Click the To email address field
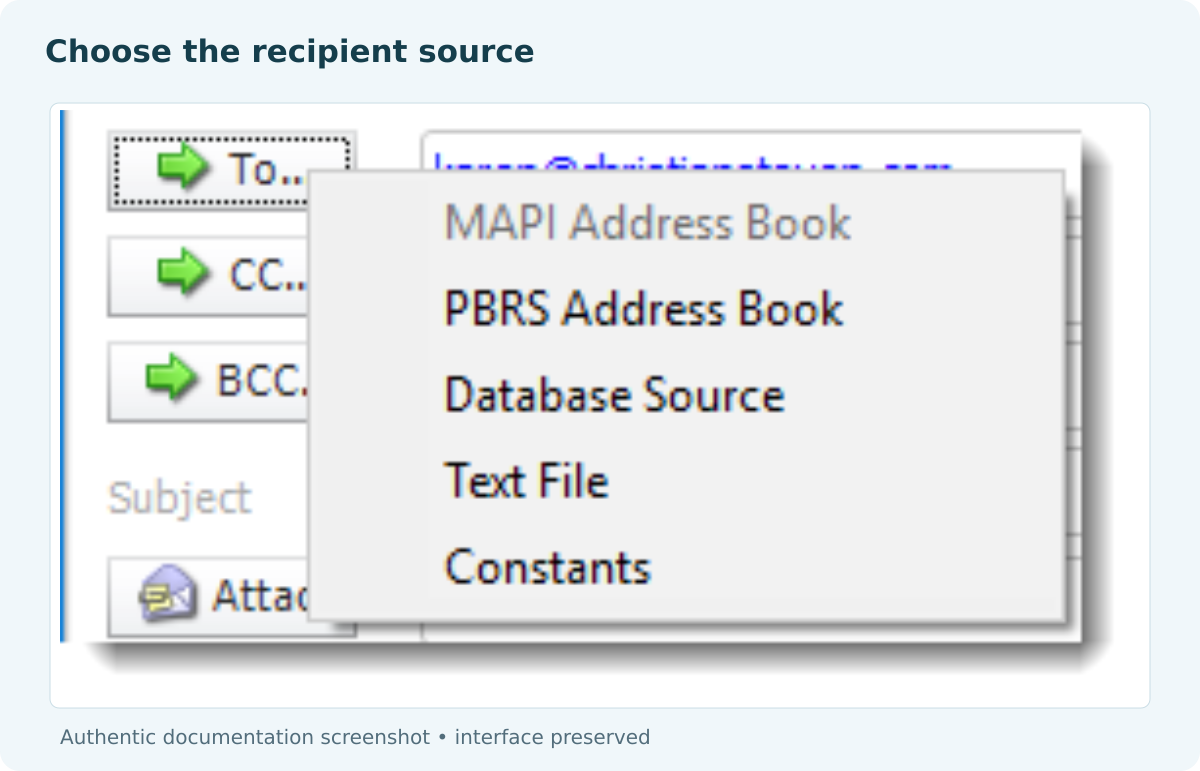 point(752,150)
